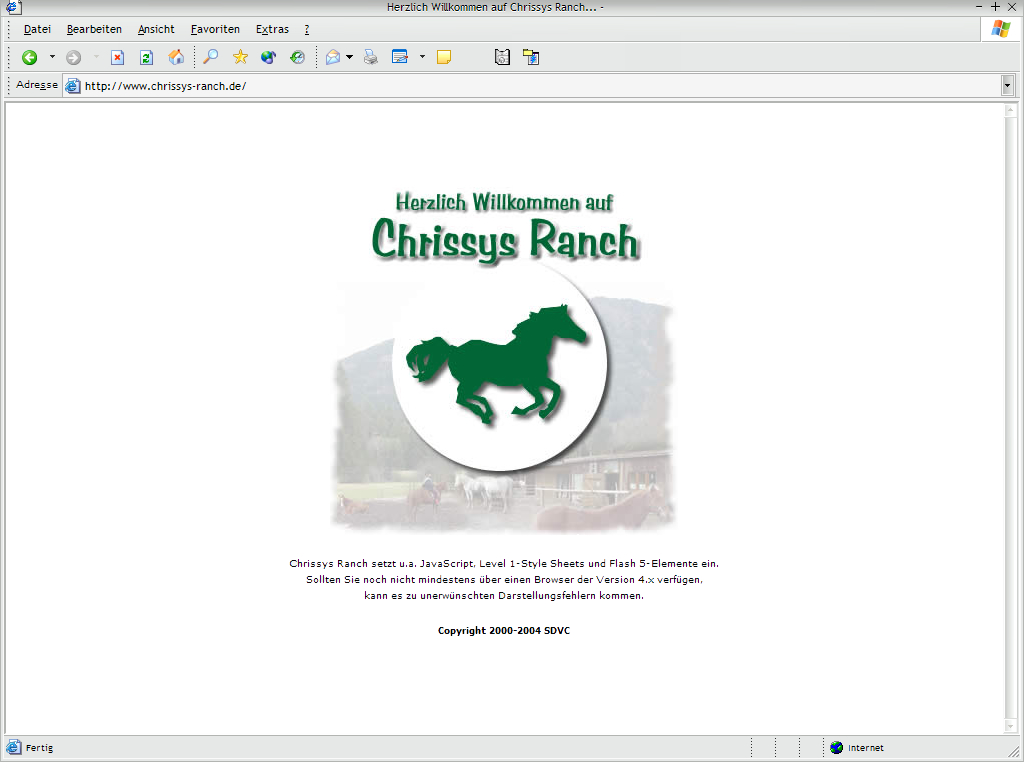Click the Edit page icon
The width and height of the screenshot is (1024, 768).
(400, 57)
